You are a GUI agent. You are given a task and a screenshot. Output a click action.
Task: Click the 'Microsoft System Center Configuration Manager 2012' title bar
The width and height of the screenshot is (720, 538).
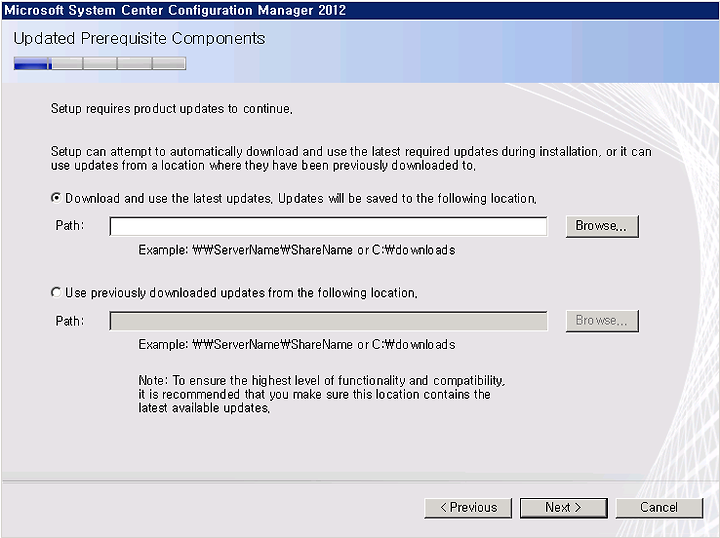(360, 10)
